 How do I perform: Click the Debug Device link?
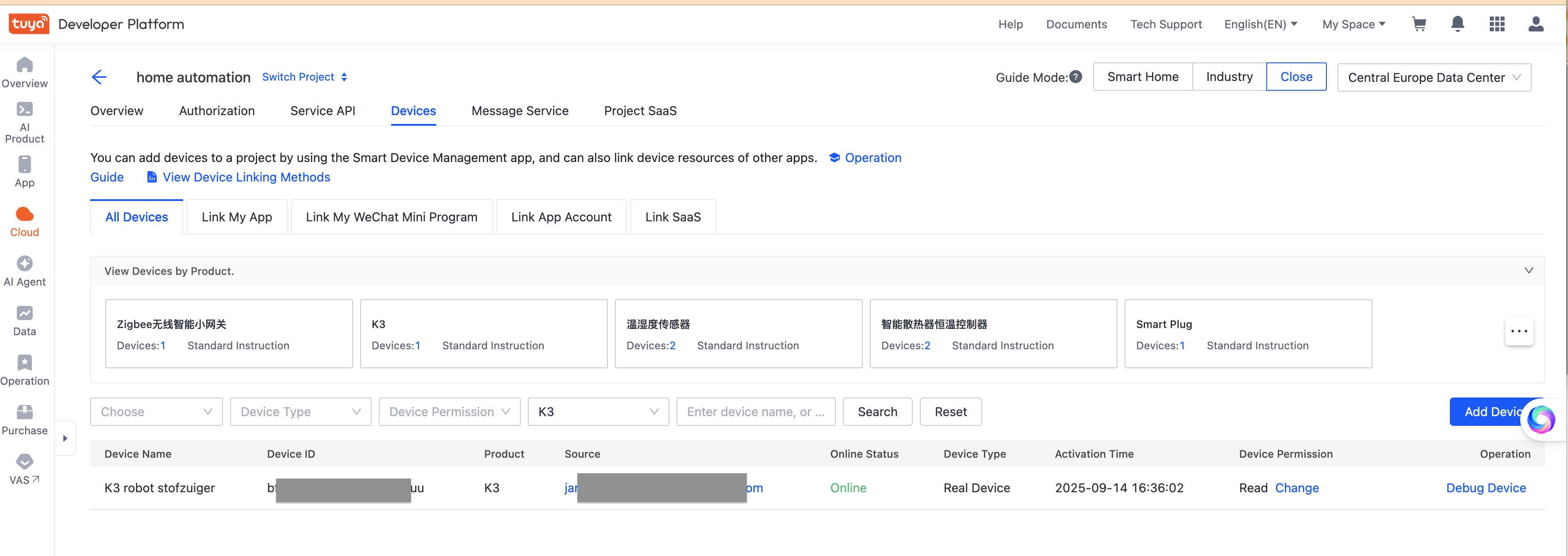pos(1486,488)
